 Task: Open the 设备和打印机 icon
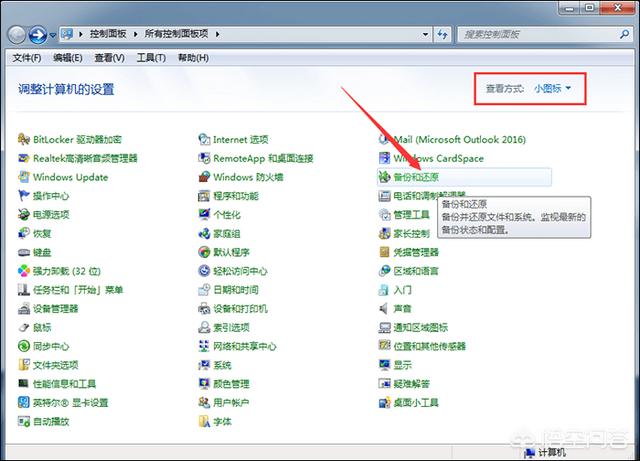[x=204, y=308]
